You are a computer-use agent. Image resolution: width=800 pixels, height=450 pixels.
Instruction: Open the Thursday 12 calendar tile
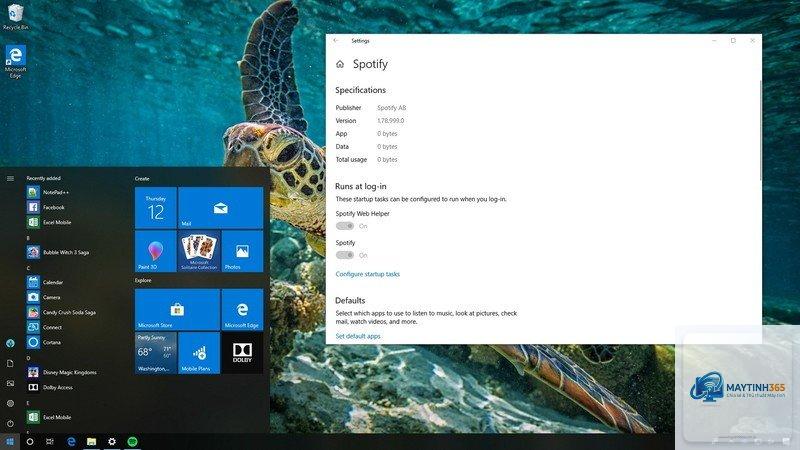(156, 208)
